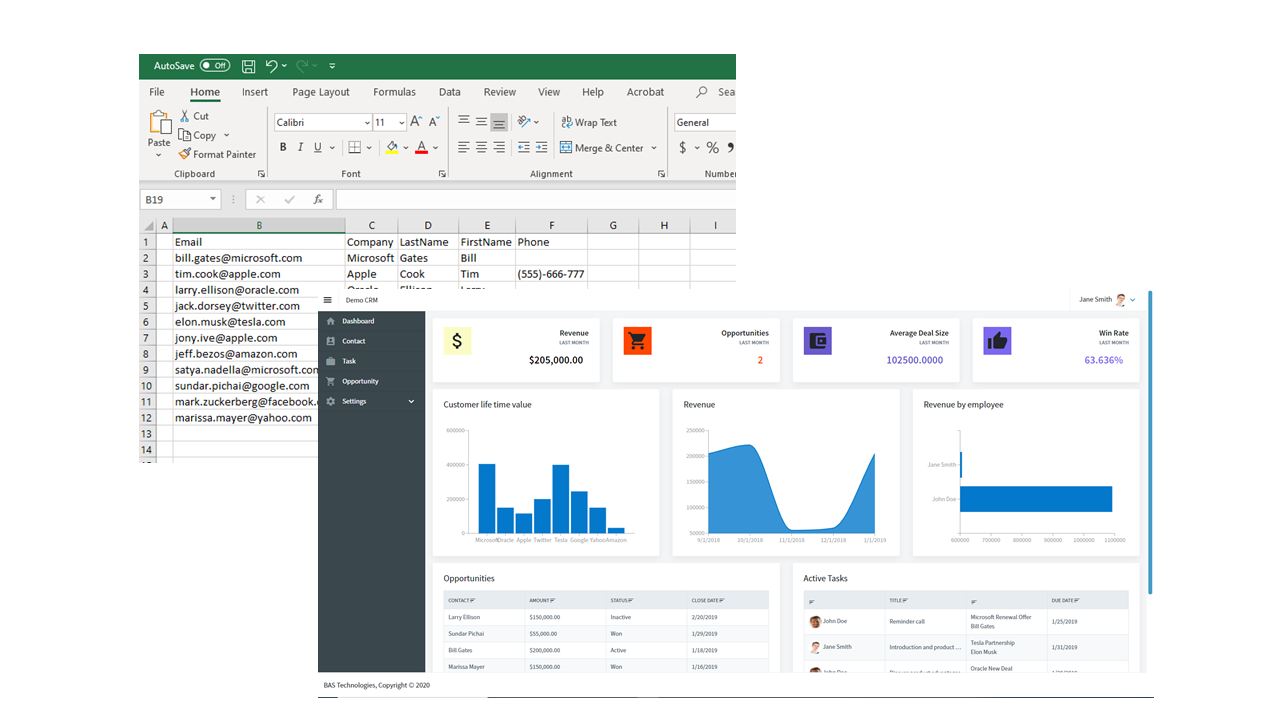The width and height of the screenshot is (1280, 720).
Task: Click the Merge & Center button
Action: click(602, 148)
